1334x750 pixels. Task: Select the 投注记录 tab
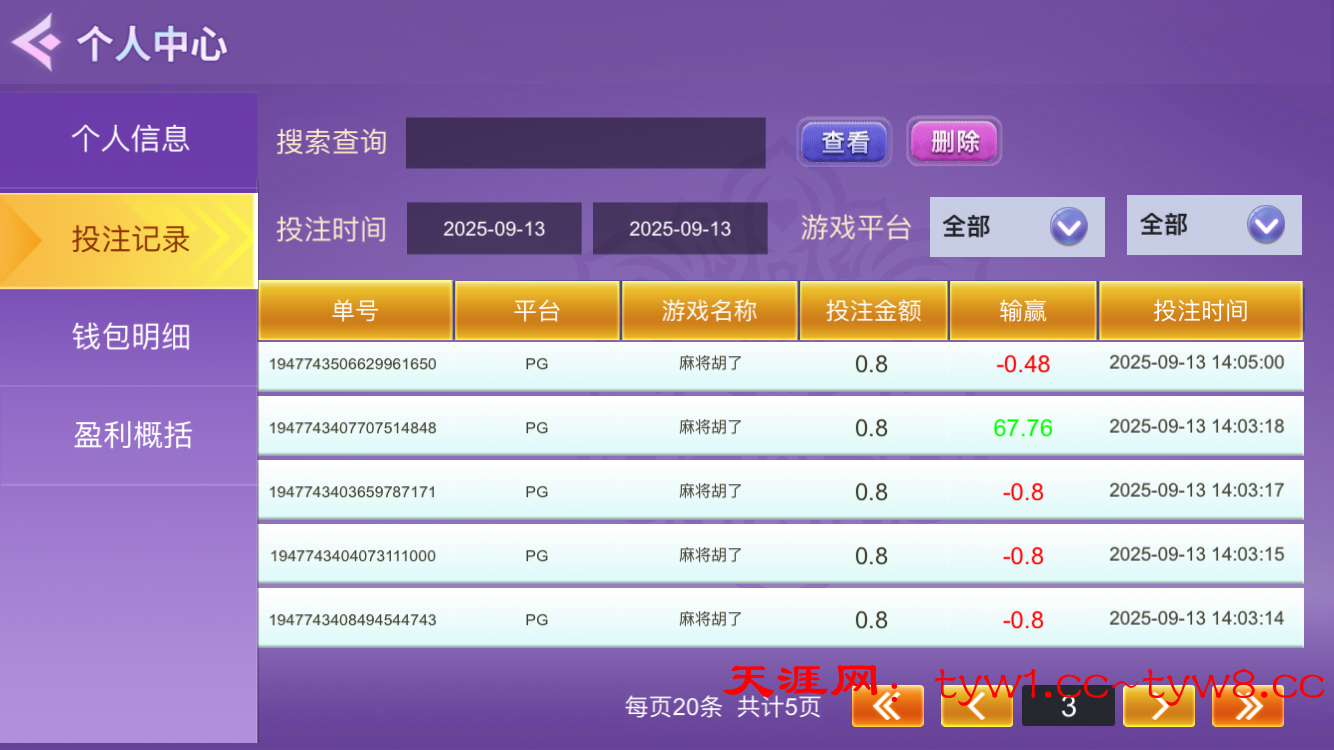(129, 240)
